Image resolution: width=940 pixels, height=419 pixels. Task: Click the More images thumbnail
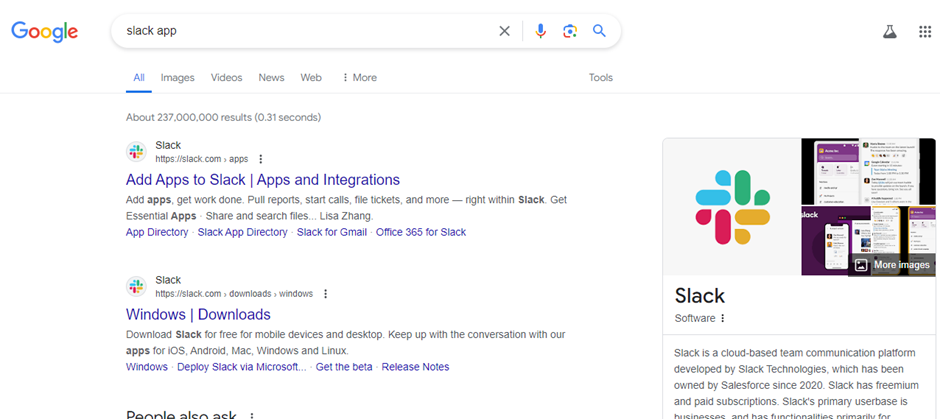(892, 265)
